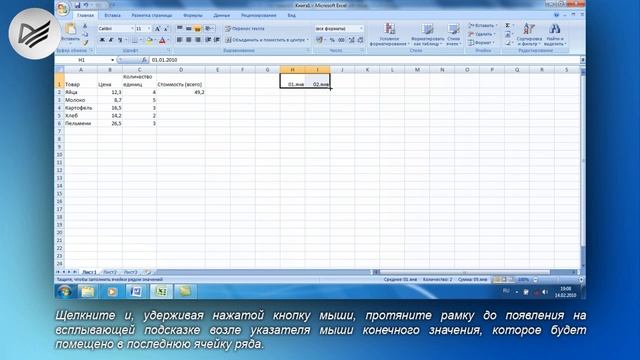640x360 pixels.
Task: Open the Windows Start menu
Action: (x=64, y=291)
